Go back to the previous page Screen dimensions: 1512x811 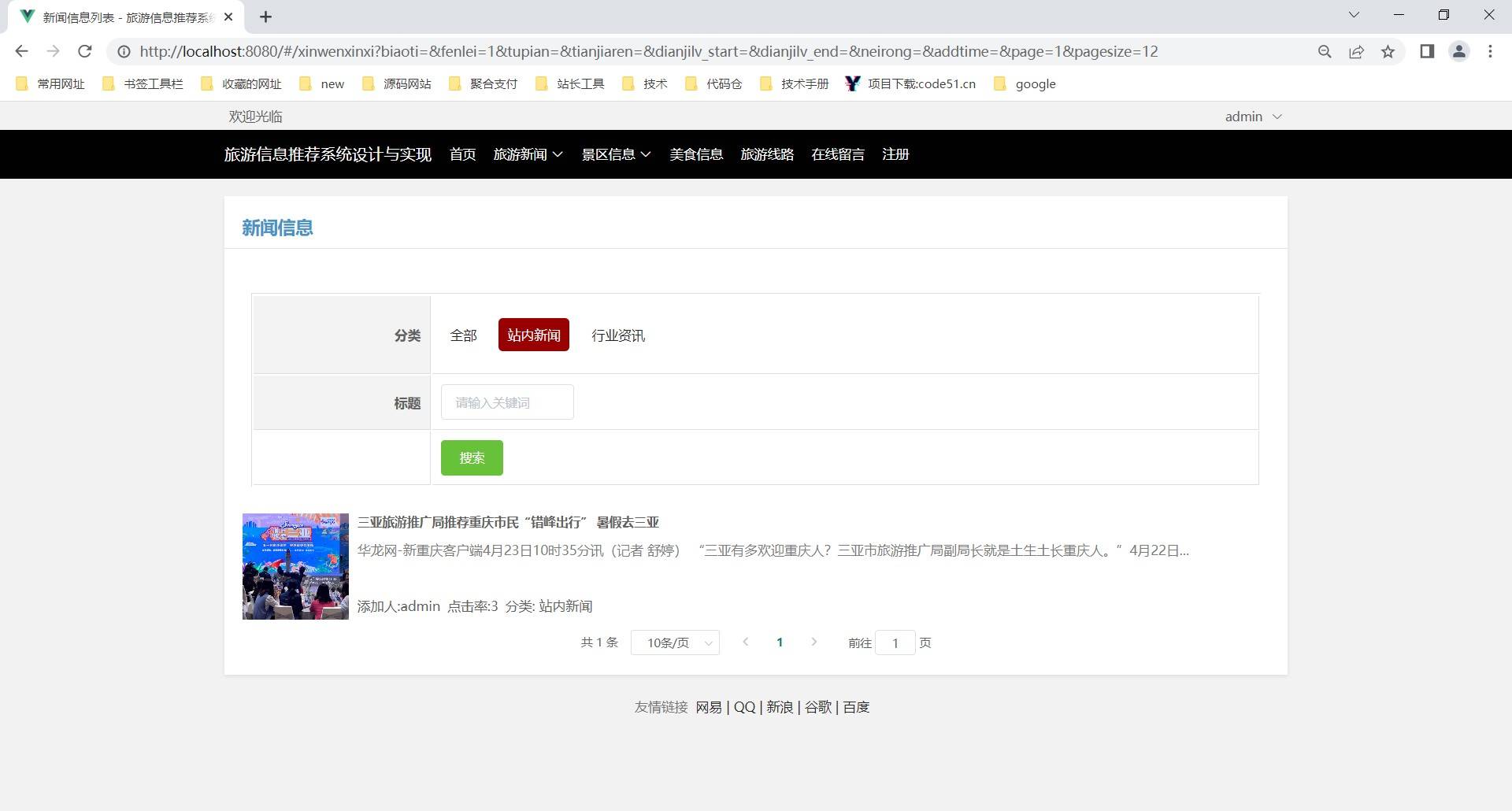tap(21, 51)
